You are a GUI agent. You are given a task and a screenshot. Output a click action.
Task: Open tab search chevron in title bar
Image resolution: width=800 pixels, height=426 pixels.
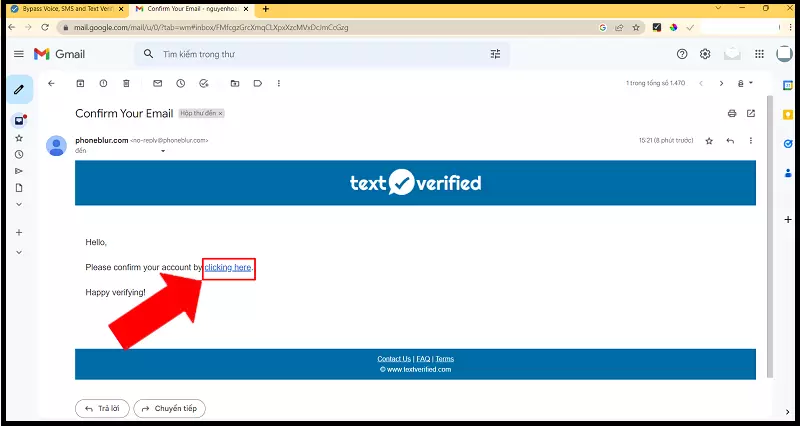718,8
